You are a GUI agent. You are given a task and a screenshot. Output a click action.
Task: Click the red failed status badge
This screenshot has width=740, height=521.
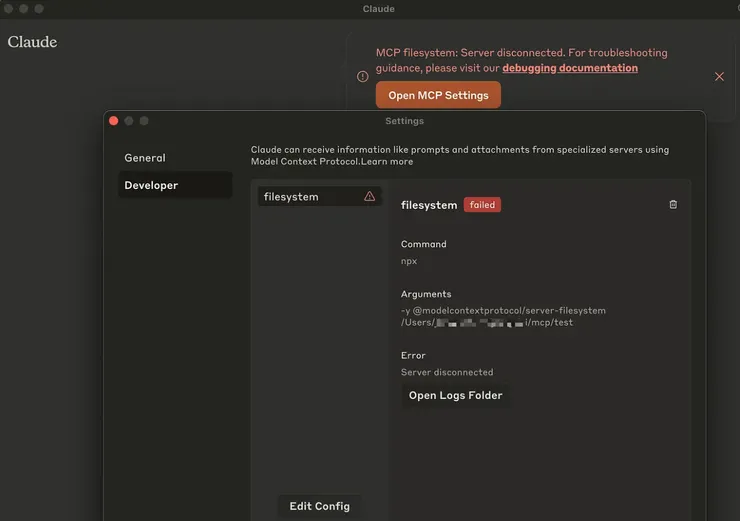click(x=482, y=205)
